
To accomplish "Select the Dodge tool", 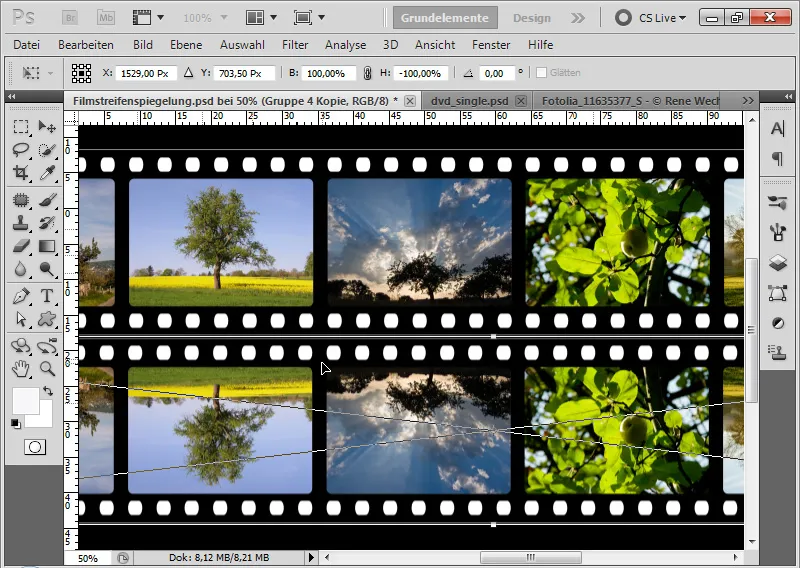I will [47, 268].
